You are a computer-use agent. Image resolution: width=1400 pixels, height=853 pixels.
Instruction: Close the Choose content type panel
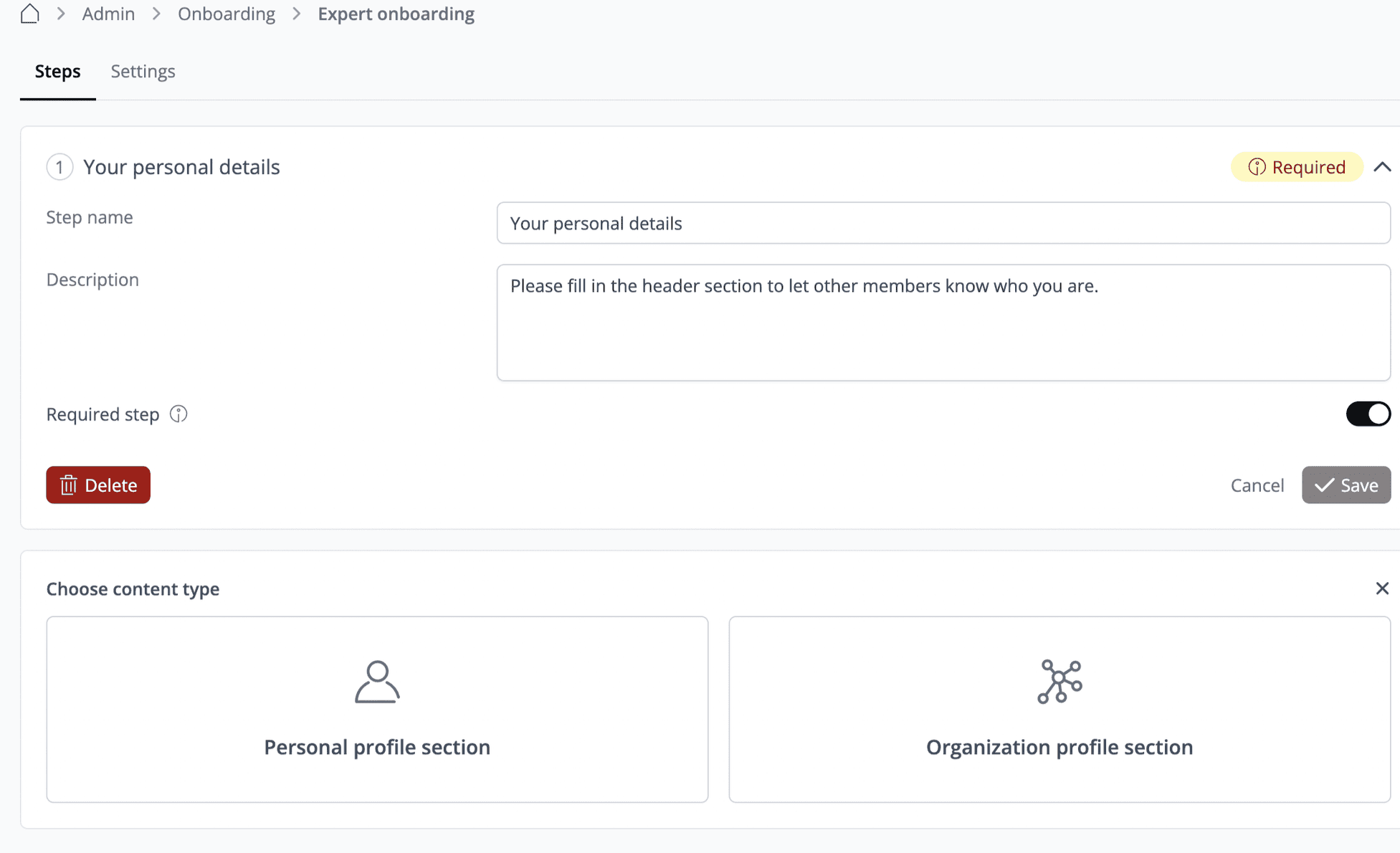coord(1382,588)
